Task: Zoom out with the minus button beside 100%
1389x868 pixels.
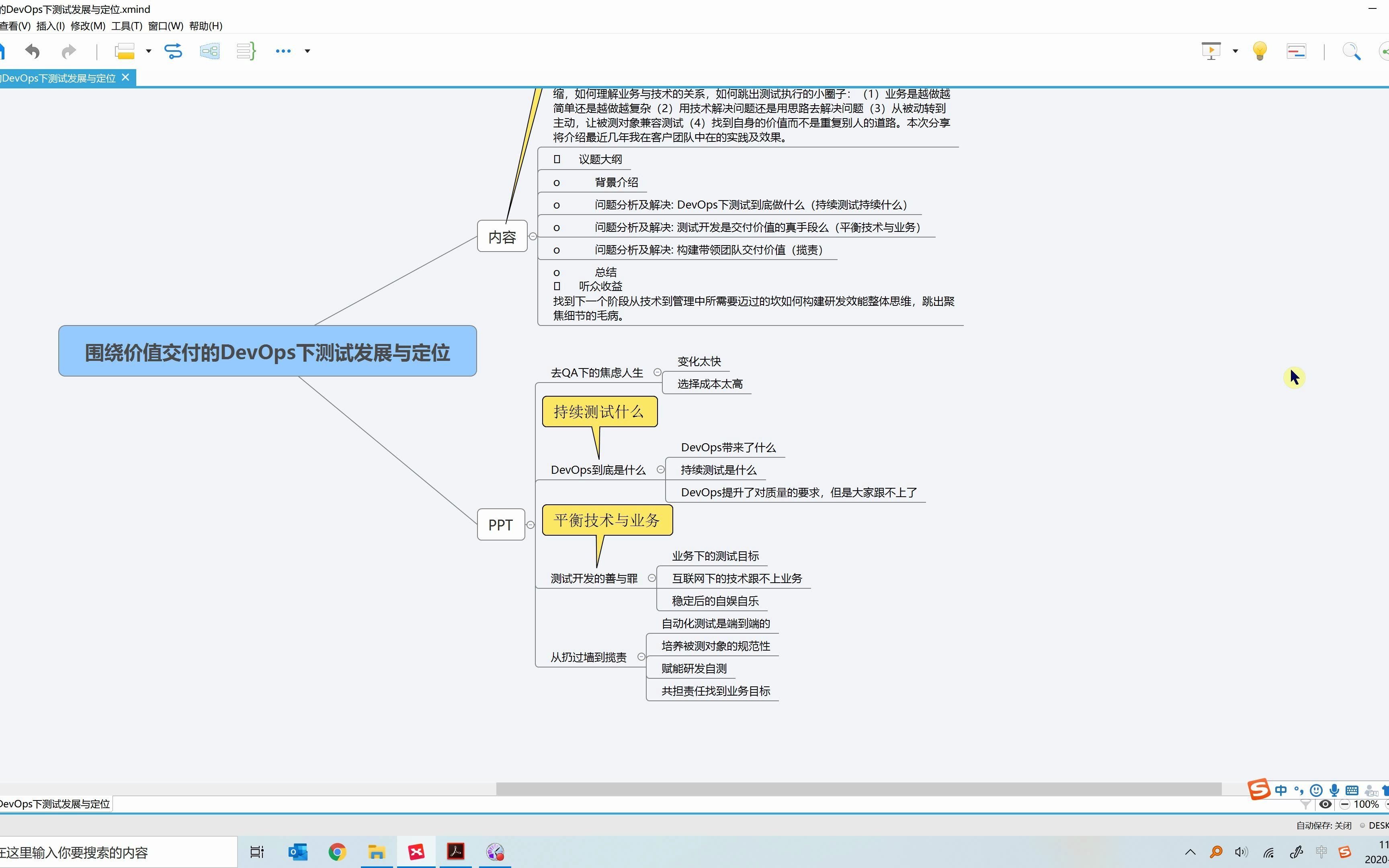Action: tap(1344, 804)
